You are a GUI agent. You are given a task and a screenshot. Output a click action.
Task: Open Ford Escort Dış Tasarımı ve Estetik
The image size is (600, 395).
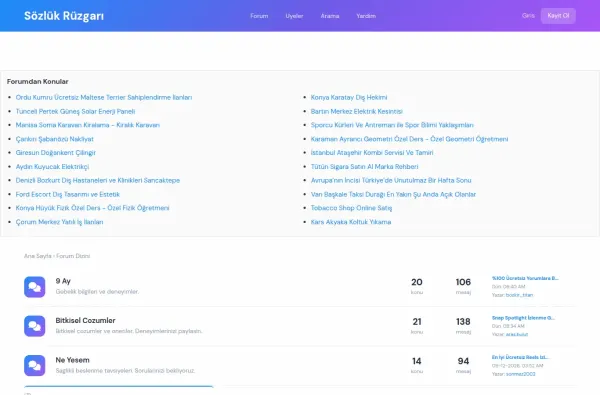68,194
